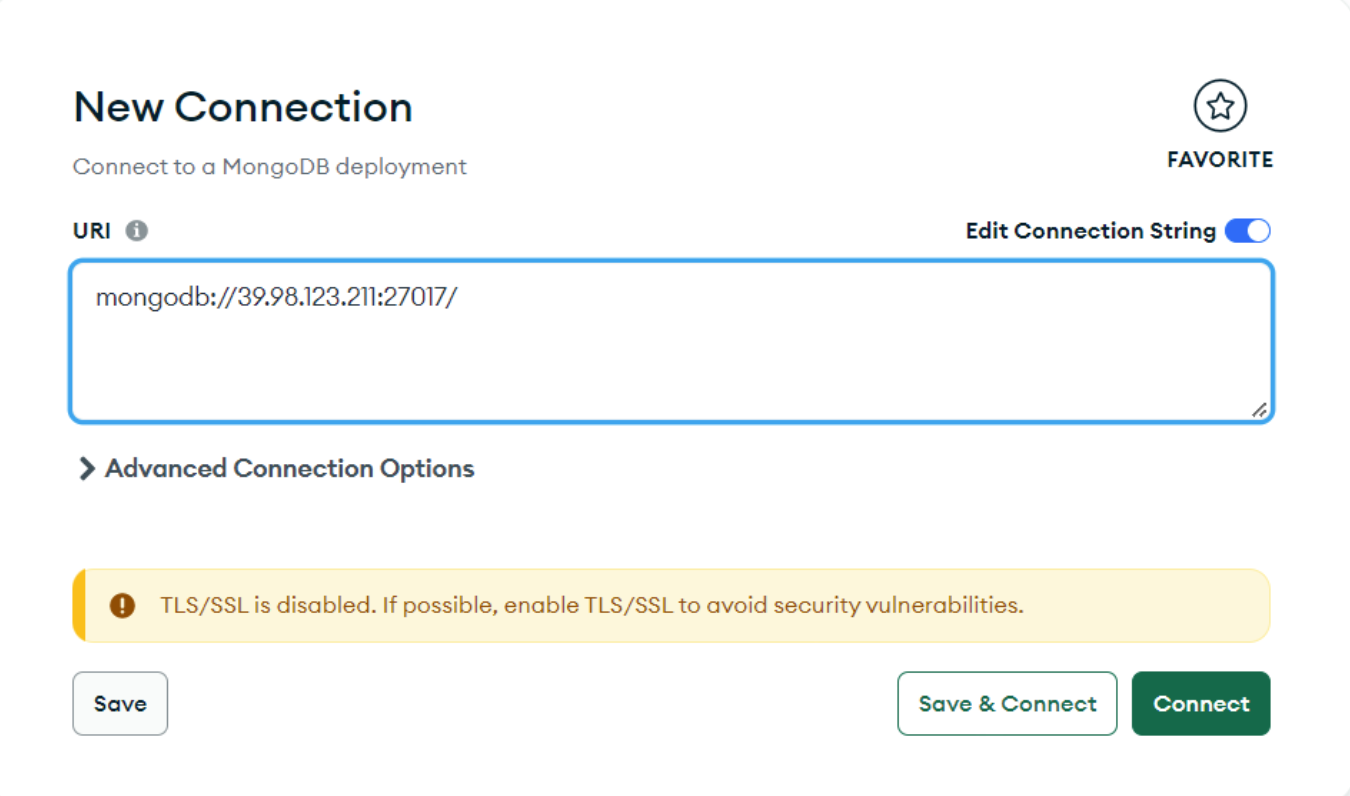
Task: Click the TLS/SSL is disabled warning message
Action: pyautogui.click(x=592, y=605)
